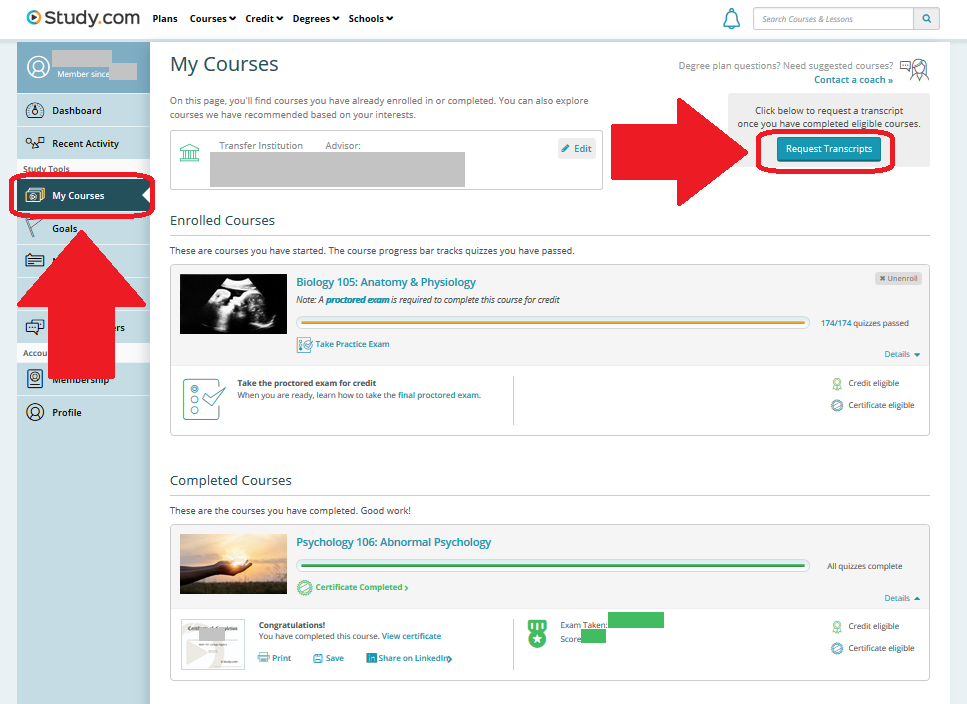967x704 pixels.
Task: Expand the Courses dropdown menu
Action: (x=212, y=19)
